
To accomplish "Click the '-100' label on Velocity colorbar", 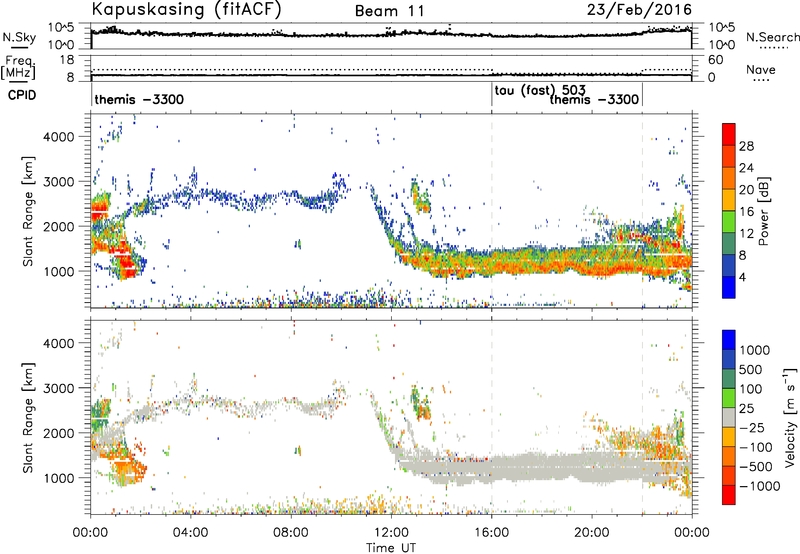I will coord(756,447).
